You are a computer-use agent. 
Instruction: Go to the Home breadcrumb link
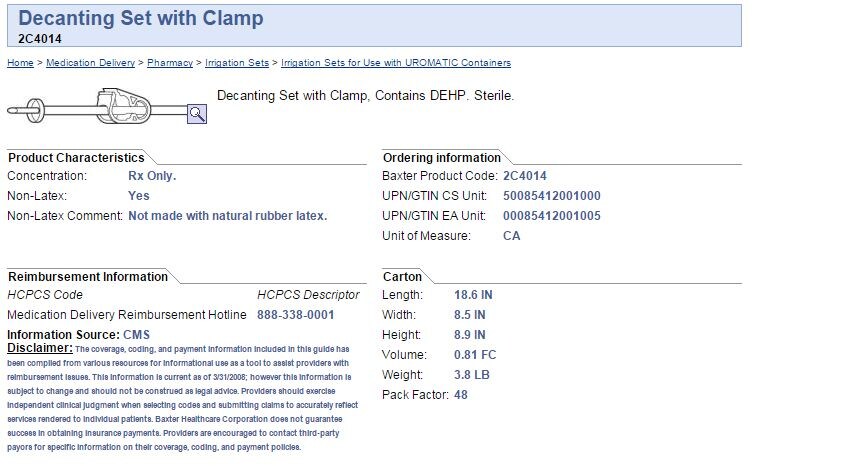pos(20,63)
